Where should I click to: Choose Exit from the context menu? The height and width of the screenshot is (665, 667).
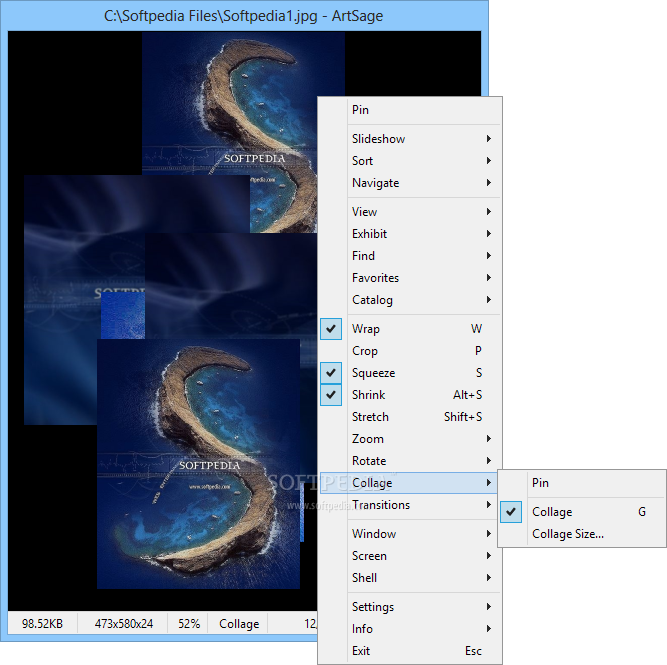click(x=410, y=651)
